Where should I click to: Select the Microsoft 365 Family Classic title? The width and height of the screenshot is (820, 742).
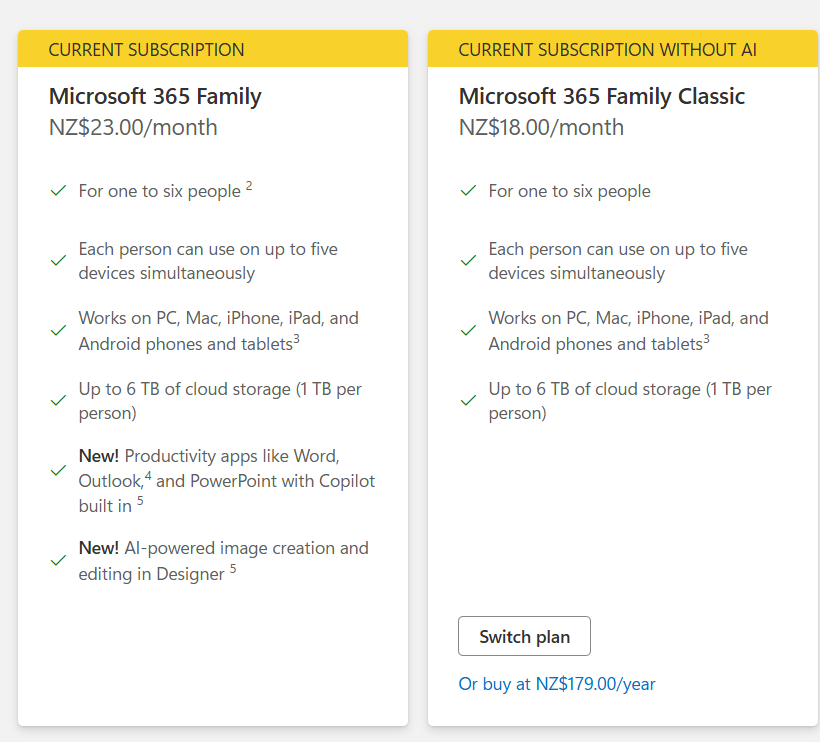(x=601, y=97)
